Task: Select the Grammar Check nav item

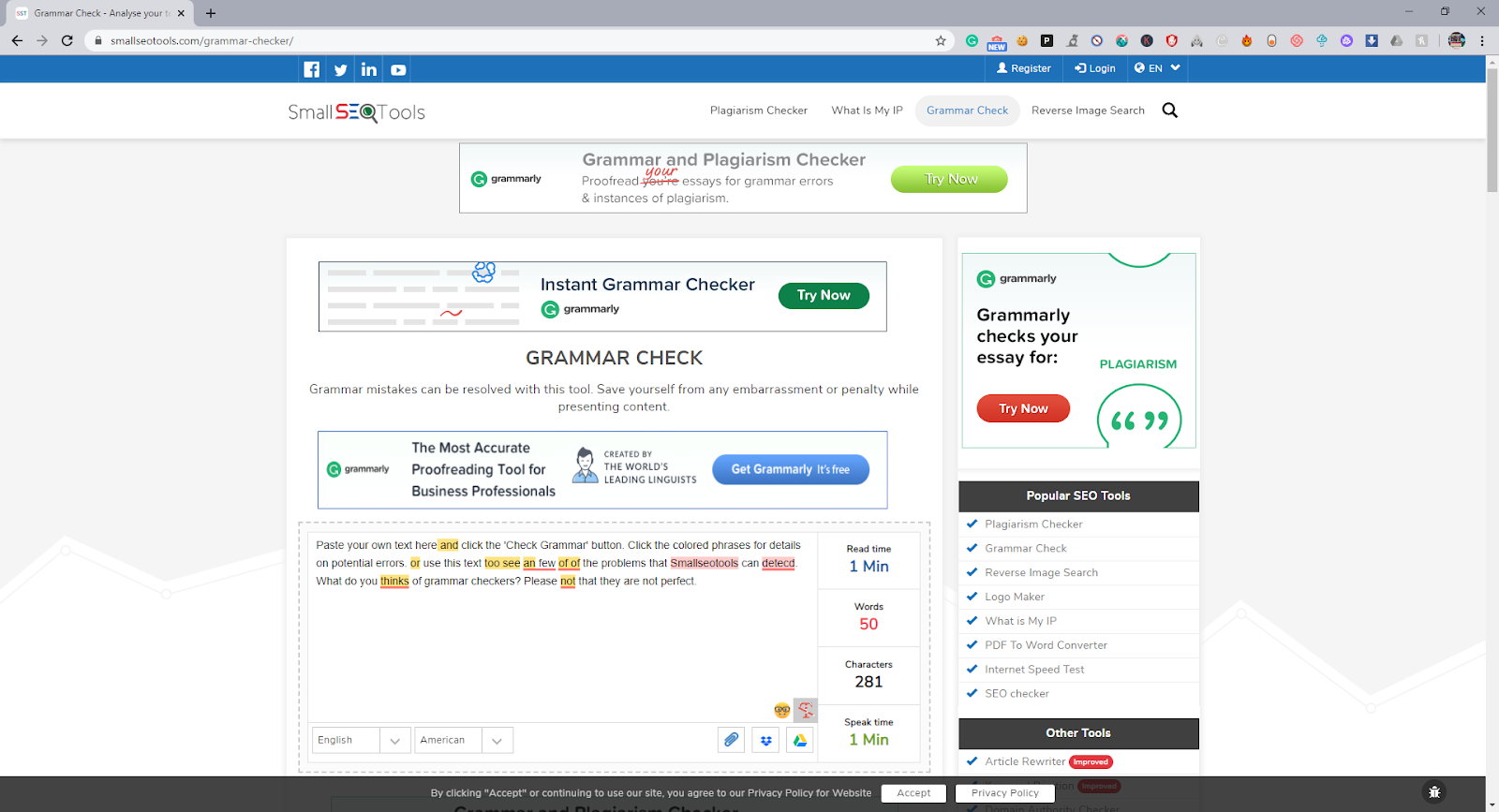Action: 967,111
